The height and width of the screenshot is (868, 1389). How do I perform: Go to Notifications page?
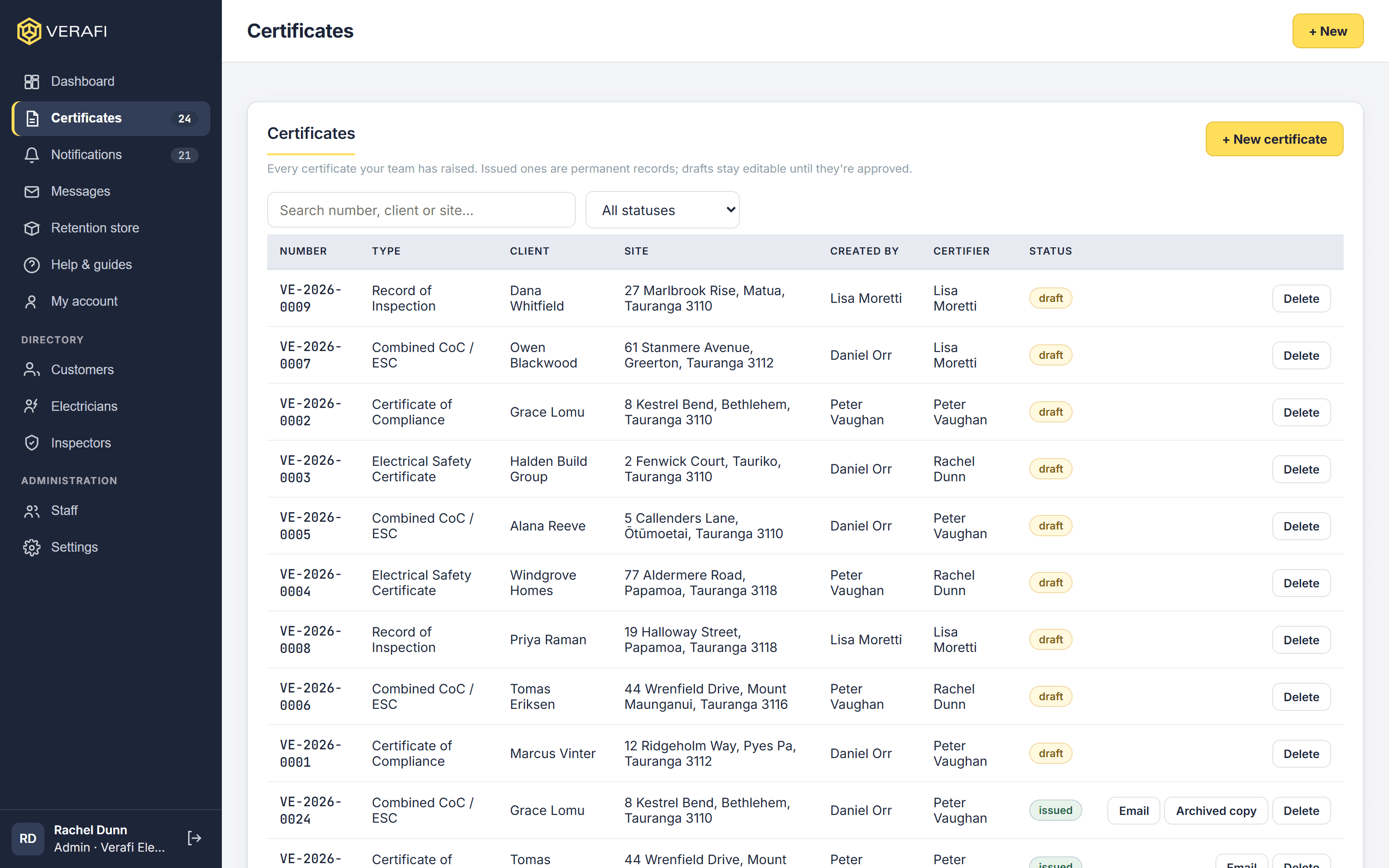point(111,155)
